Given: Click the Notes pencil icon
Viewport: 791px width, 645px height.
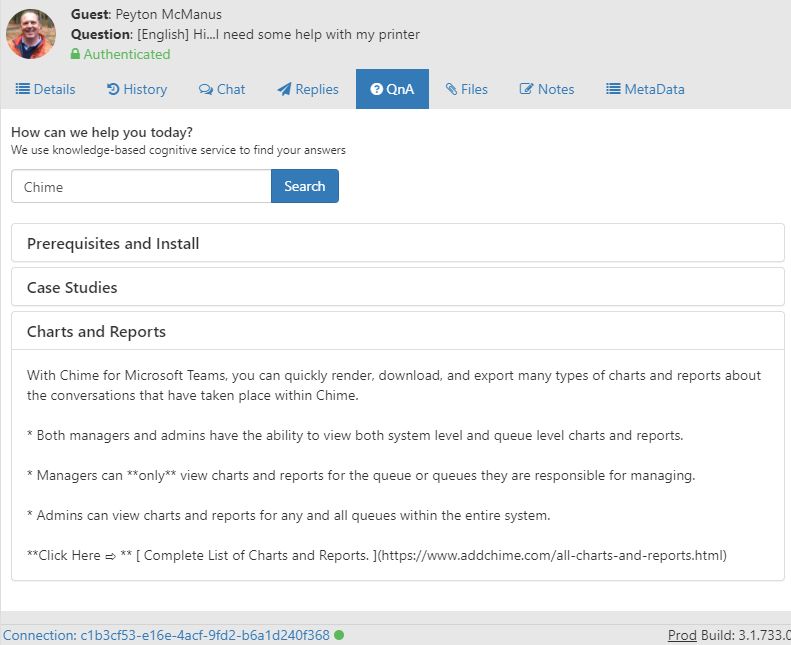Looking at the screenshot, I should click(526, 89).
